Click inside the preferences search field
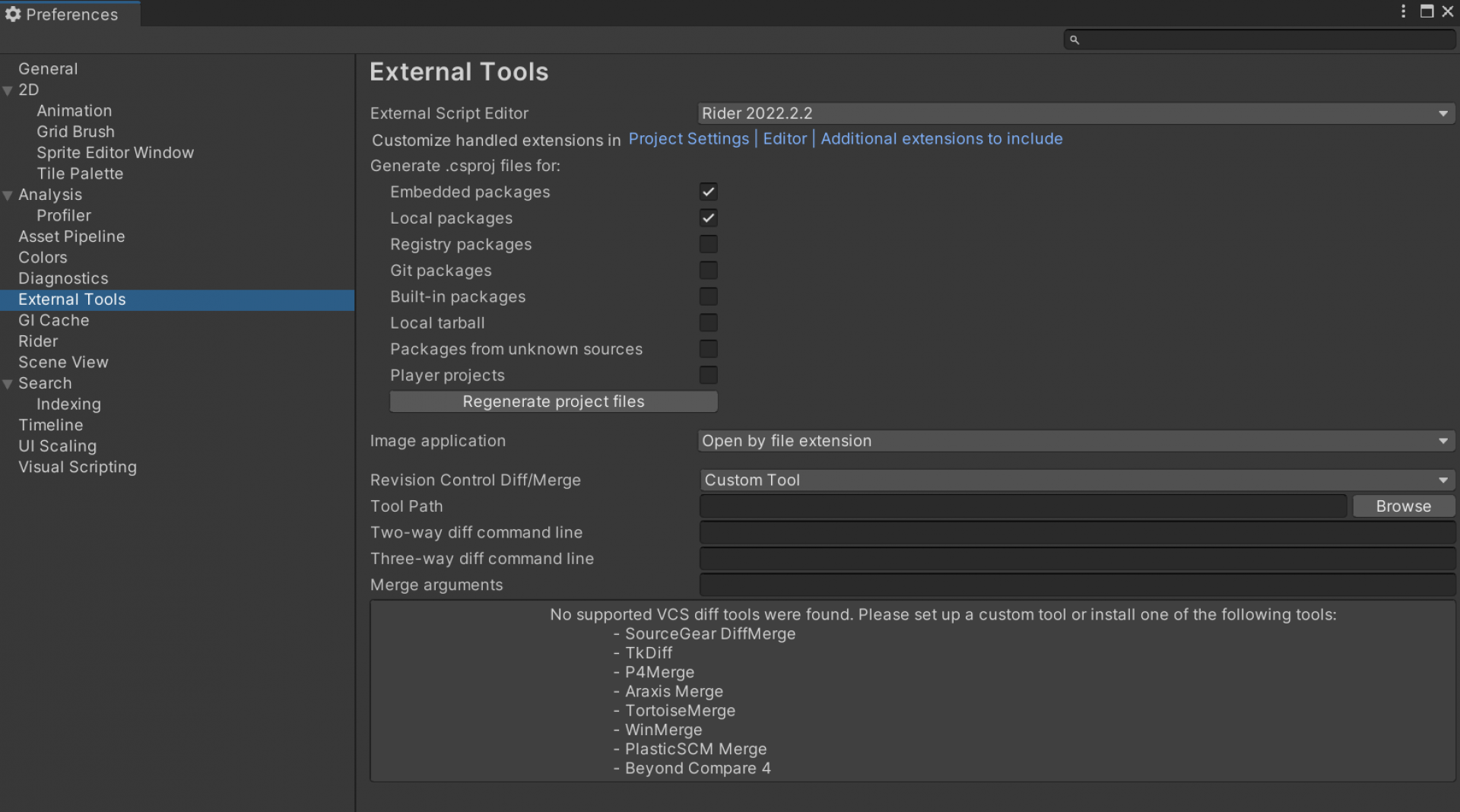Viewport: 1460px width, 812px height. 1259,40
